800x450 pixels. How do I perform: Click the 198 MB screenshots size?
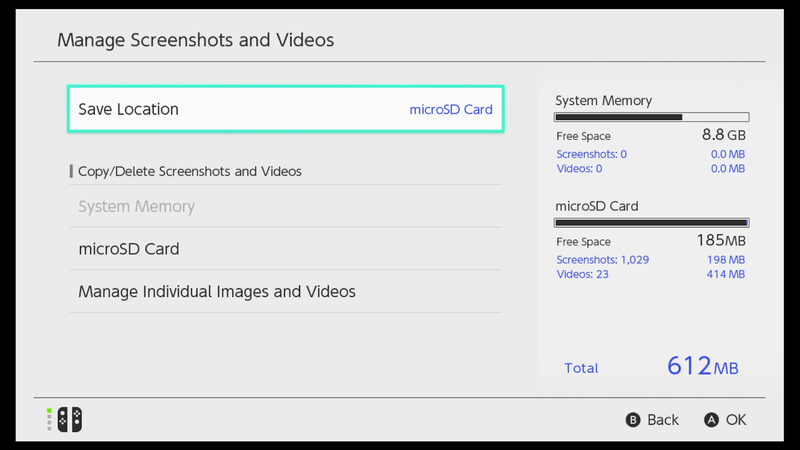(x=726, y=260)
